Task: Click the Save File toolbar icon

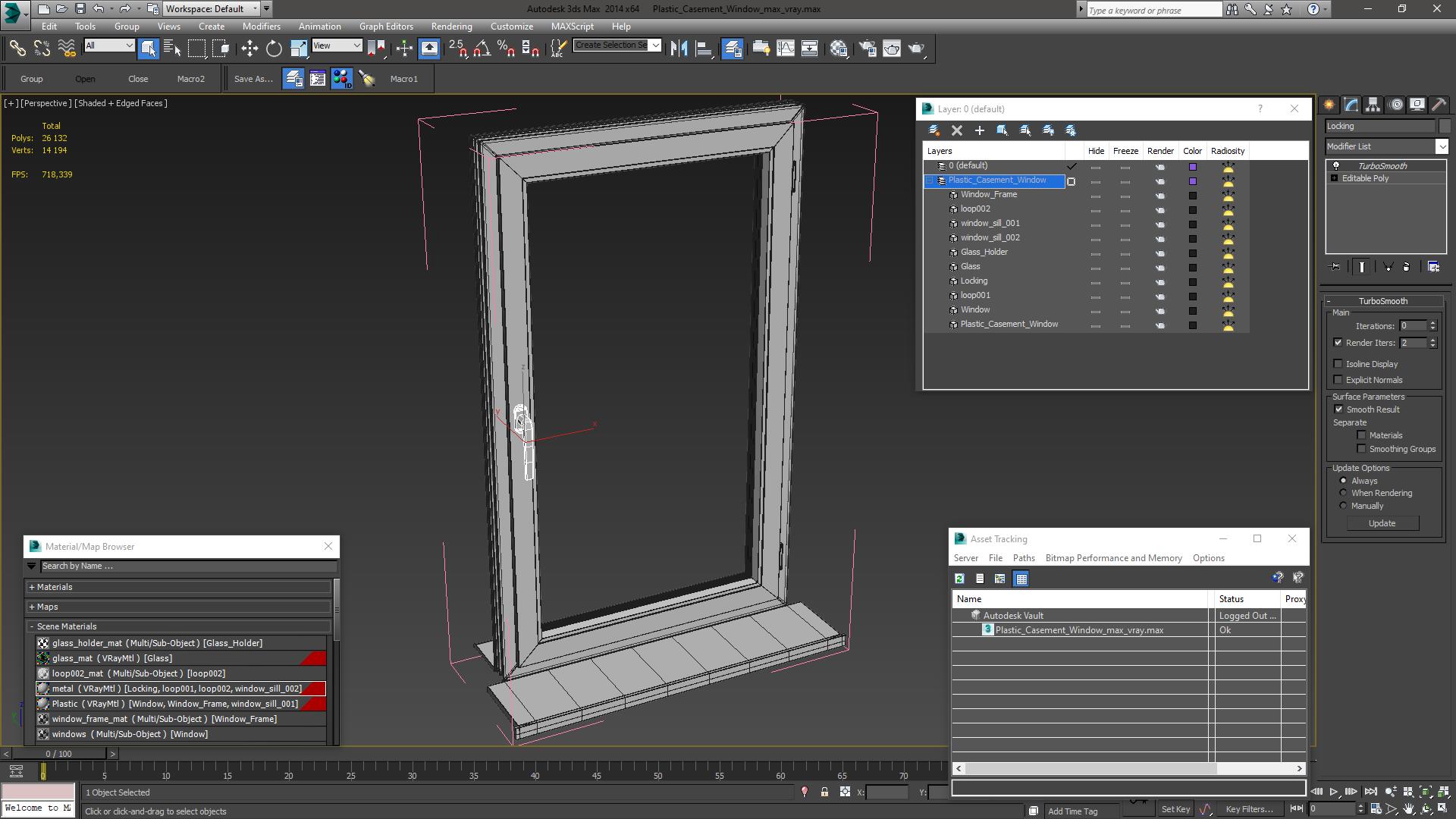Action: point(80,9)
